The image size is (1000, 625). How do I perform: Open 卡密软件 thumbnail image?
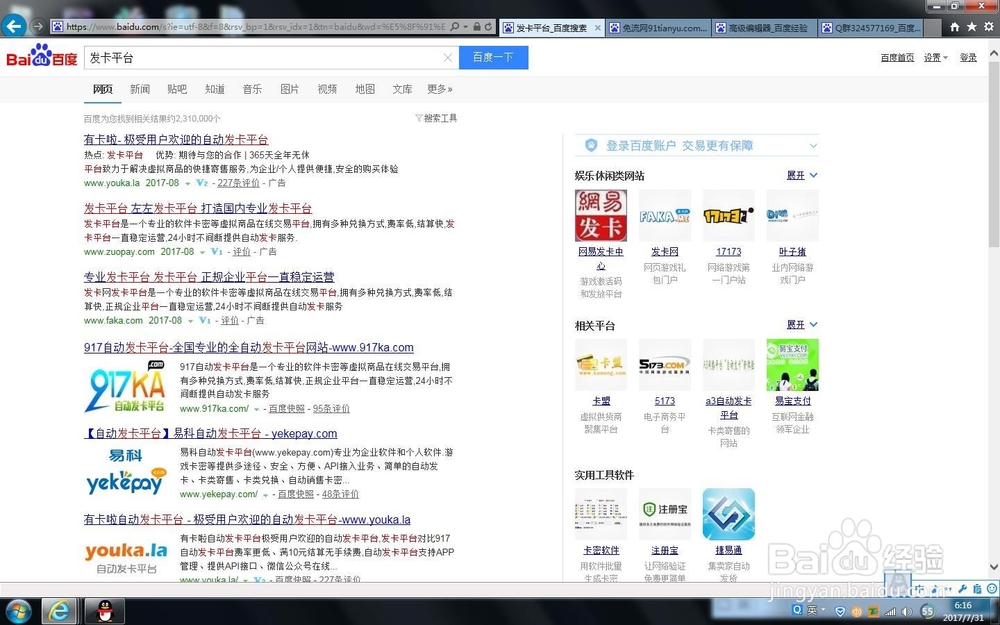(x=601, y=514)
